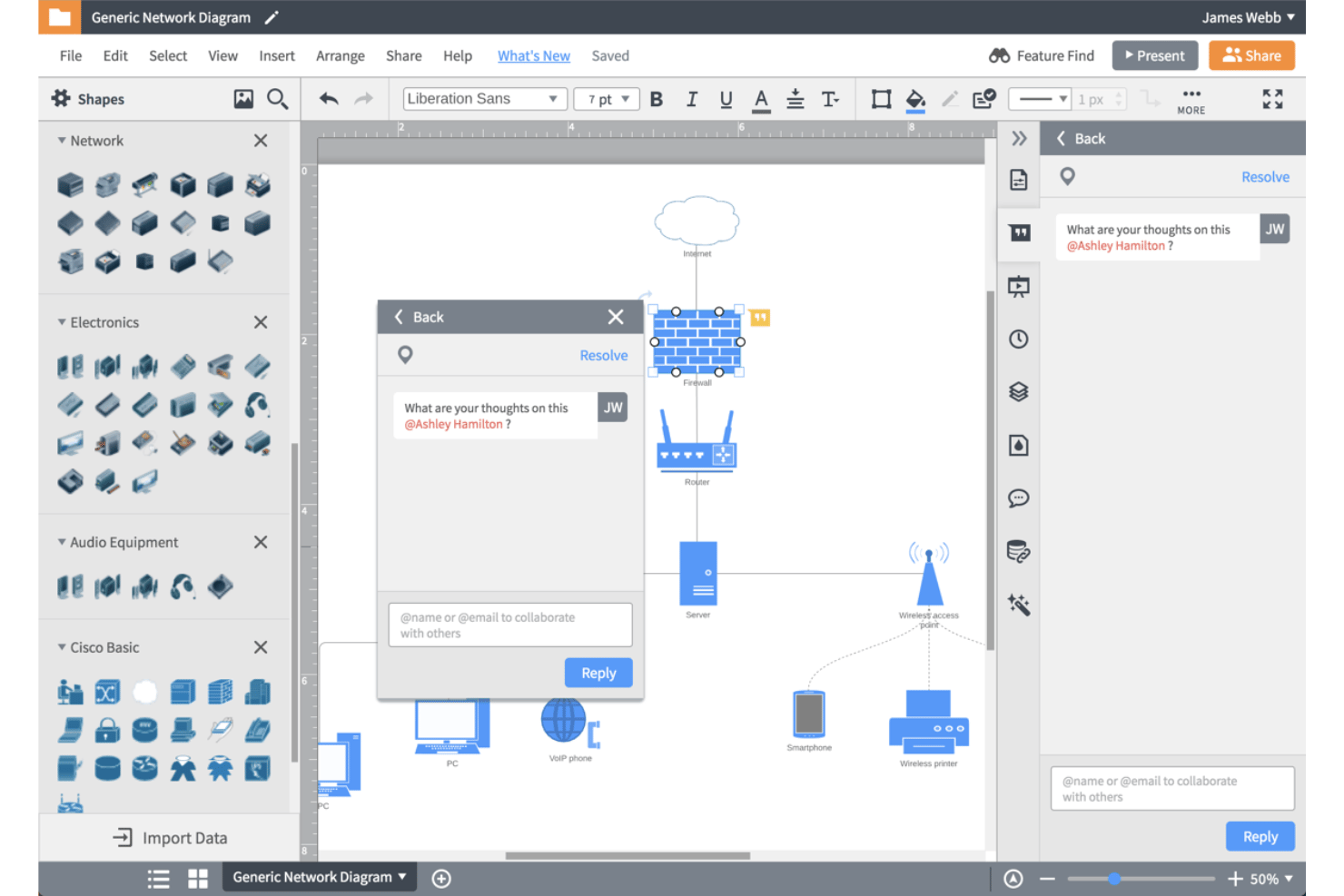This screenshot has height=896, width=1344.
Task: Toggle bold text formatting
Action: click(657, 99)
